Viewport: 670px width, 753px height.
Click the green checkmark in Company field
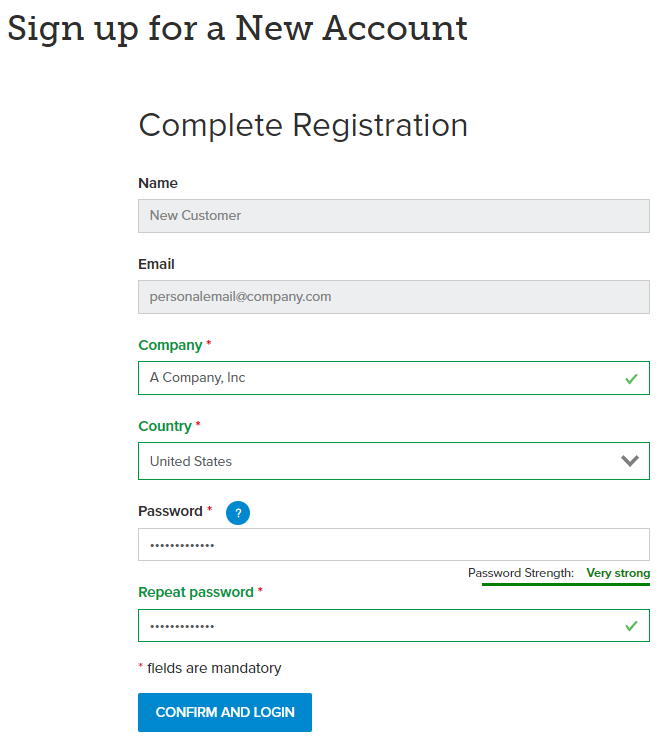[x=631, y=379]
